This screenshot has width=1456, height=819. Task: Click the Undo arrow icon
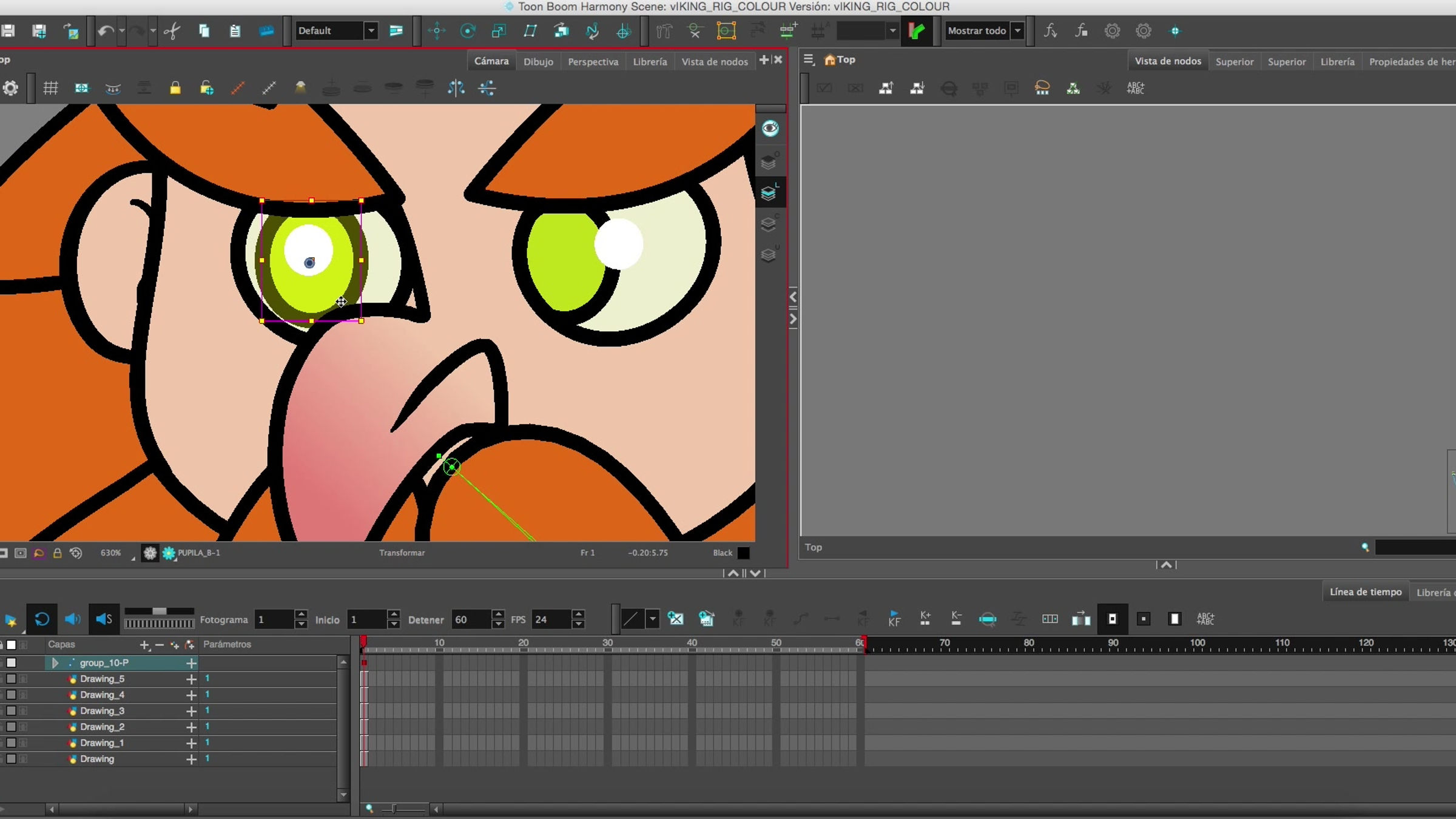pyautogui.click(x=106, y=30)
